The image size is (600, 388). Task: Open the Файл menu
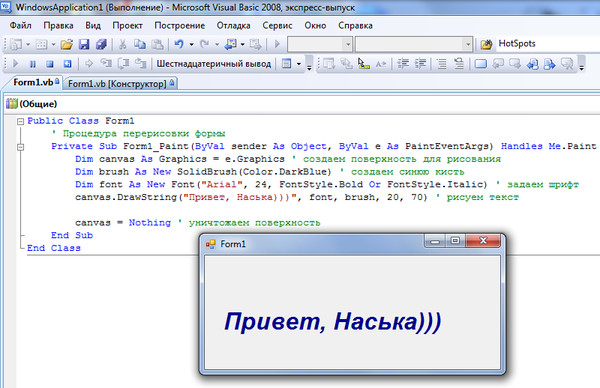pyautogui.click(x=20, y=26)
